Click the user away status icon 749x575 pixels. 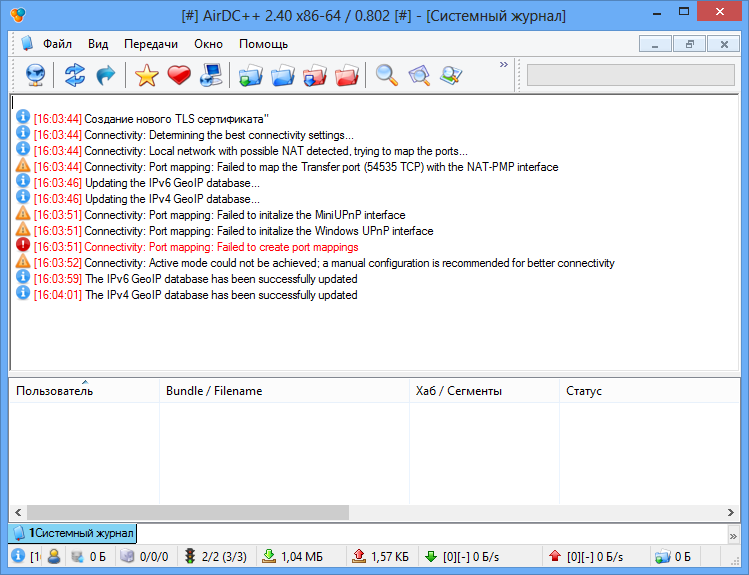tap(54, 556)
